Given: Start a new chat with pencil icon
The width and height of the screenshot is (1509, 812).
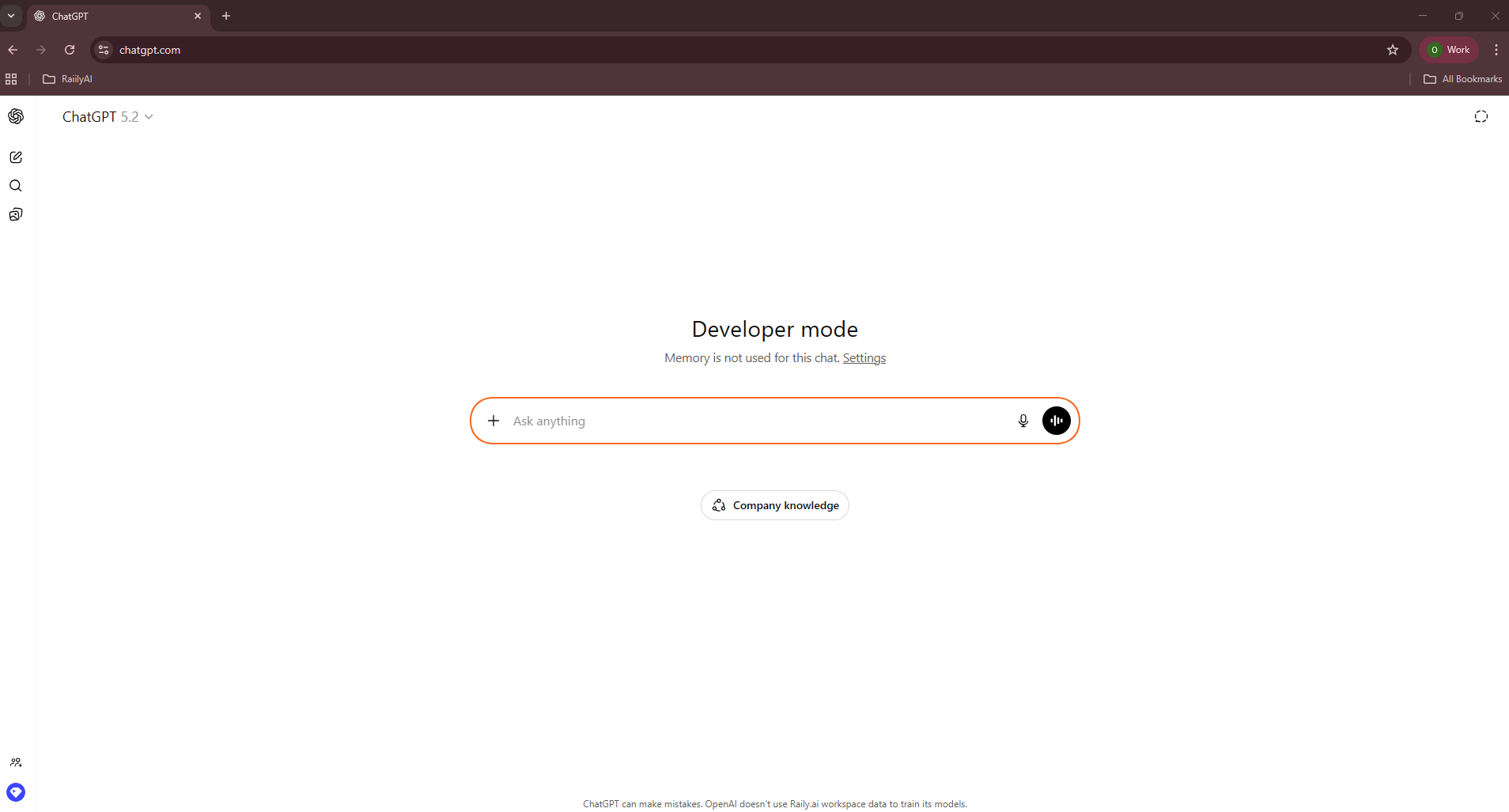Looking at the screenshot, I should pyautogui.click(x=16, y=157).
